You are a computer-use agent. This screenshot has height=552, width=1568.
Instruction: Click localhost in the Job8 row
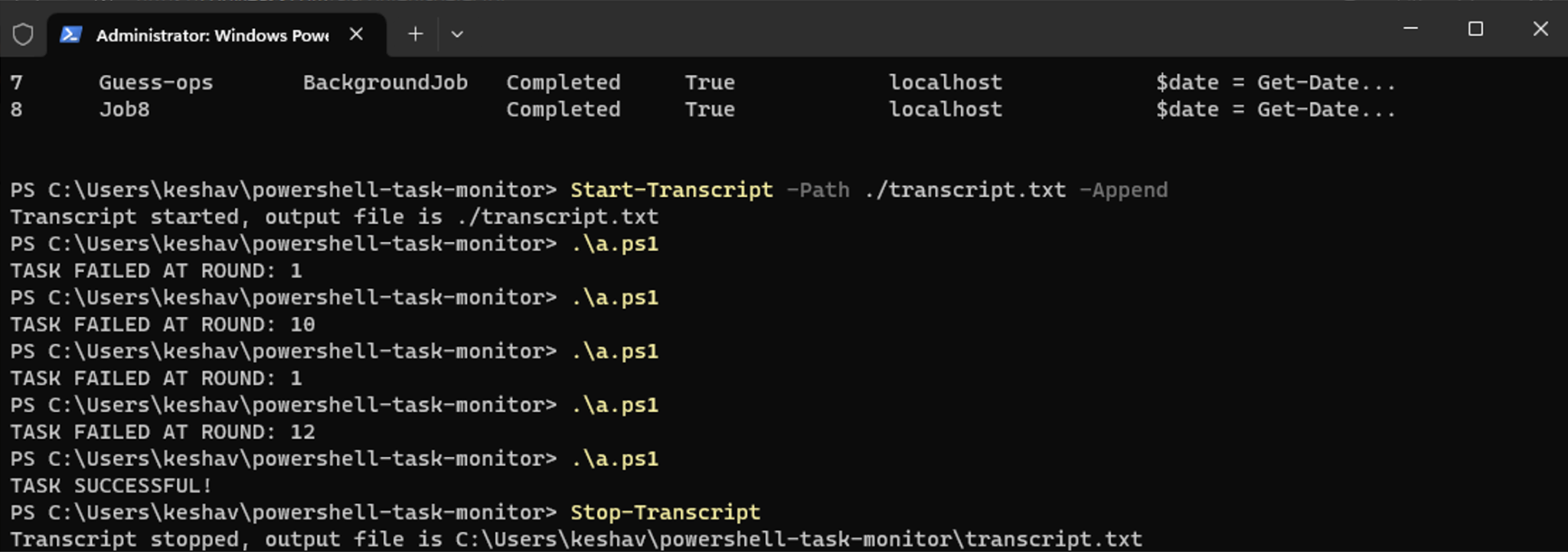coord(945,109)
